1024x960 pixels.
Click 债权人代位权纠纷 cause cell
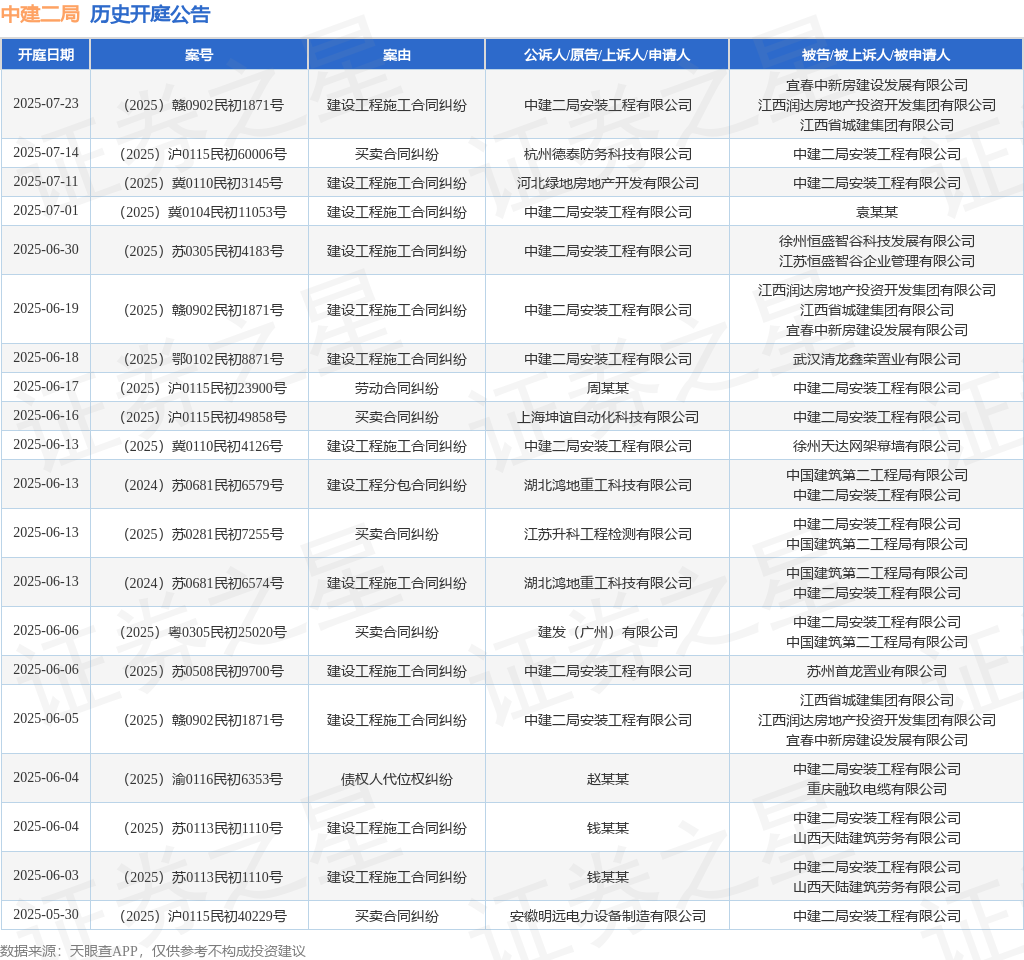(396, 779)
